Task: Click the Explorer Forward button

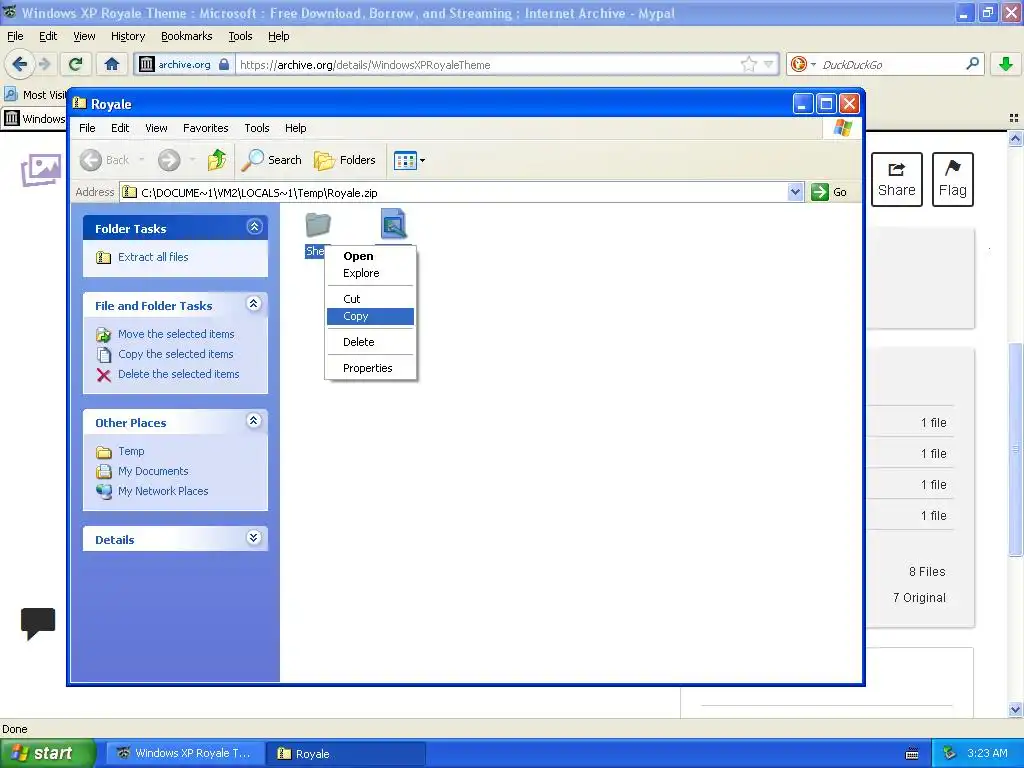Action: pos(169,160)
